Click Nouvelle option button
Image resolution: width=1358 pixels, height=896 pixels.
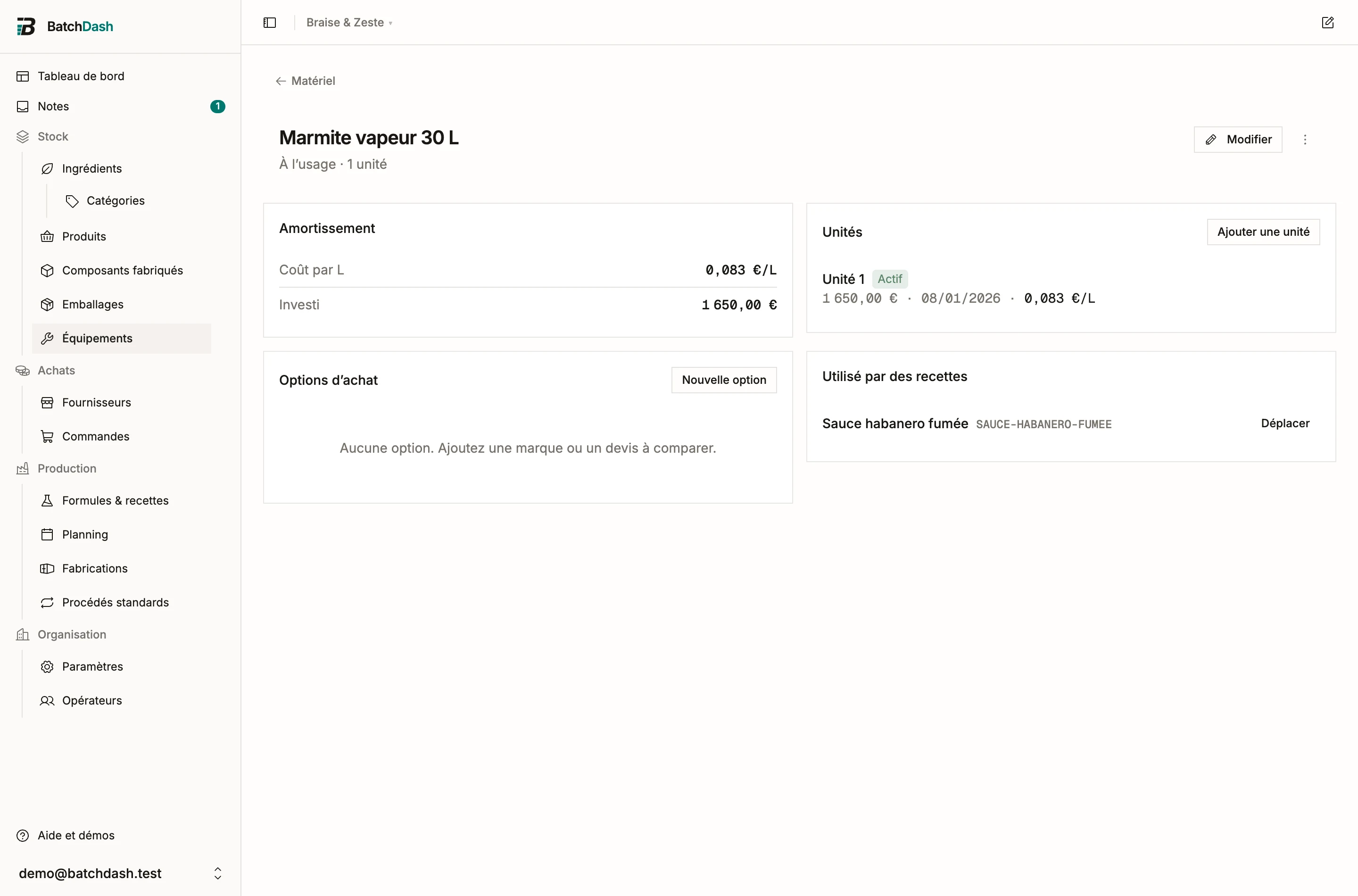pyautogui.click(x=724, y=380)
